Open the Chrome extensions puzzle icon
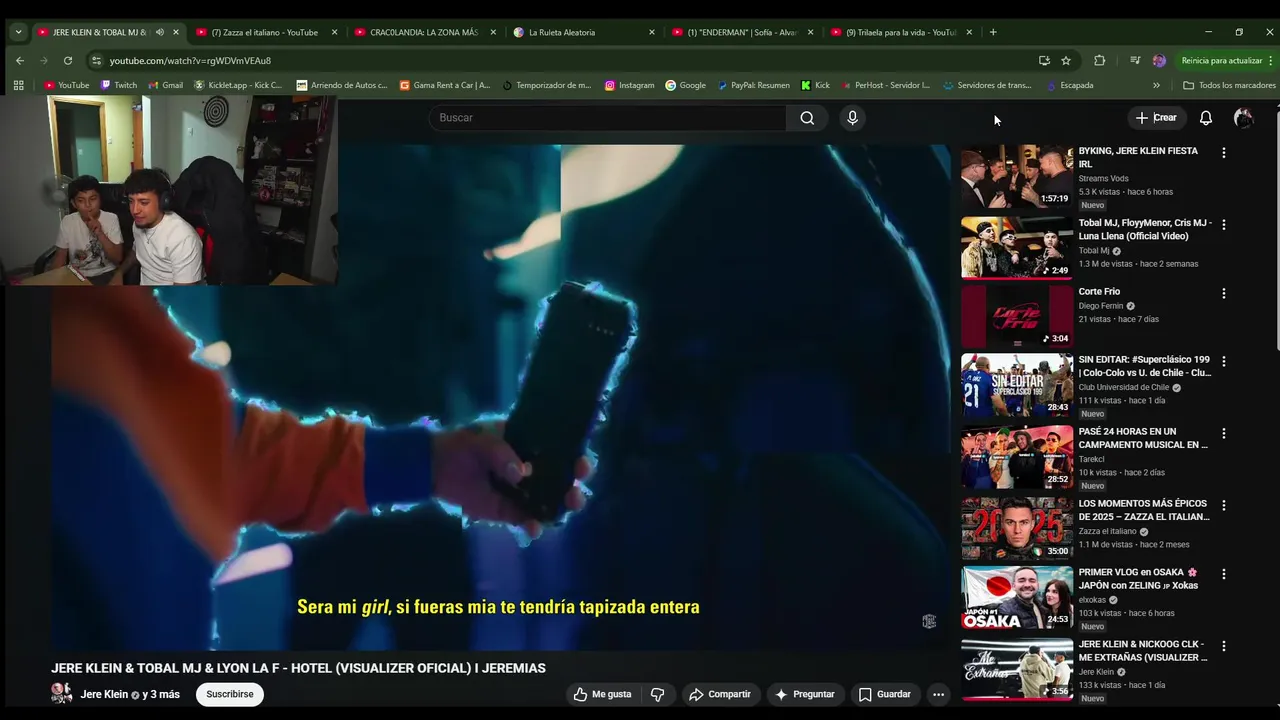Viewport: 1280px width, 720px height. 1100,60
